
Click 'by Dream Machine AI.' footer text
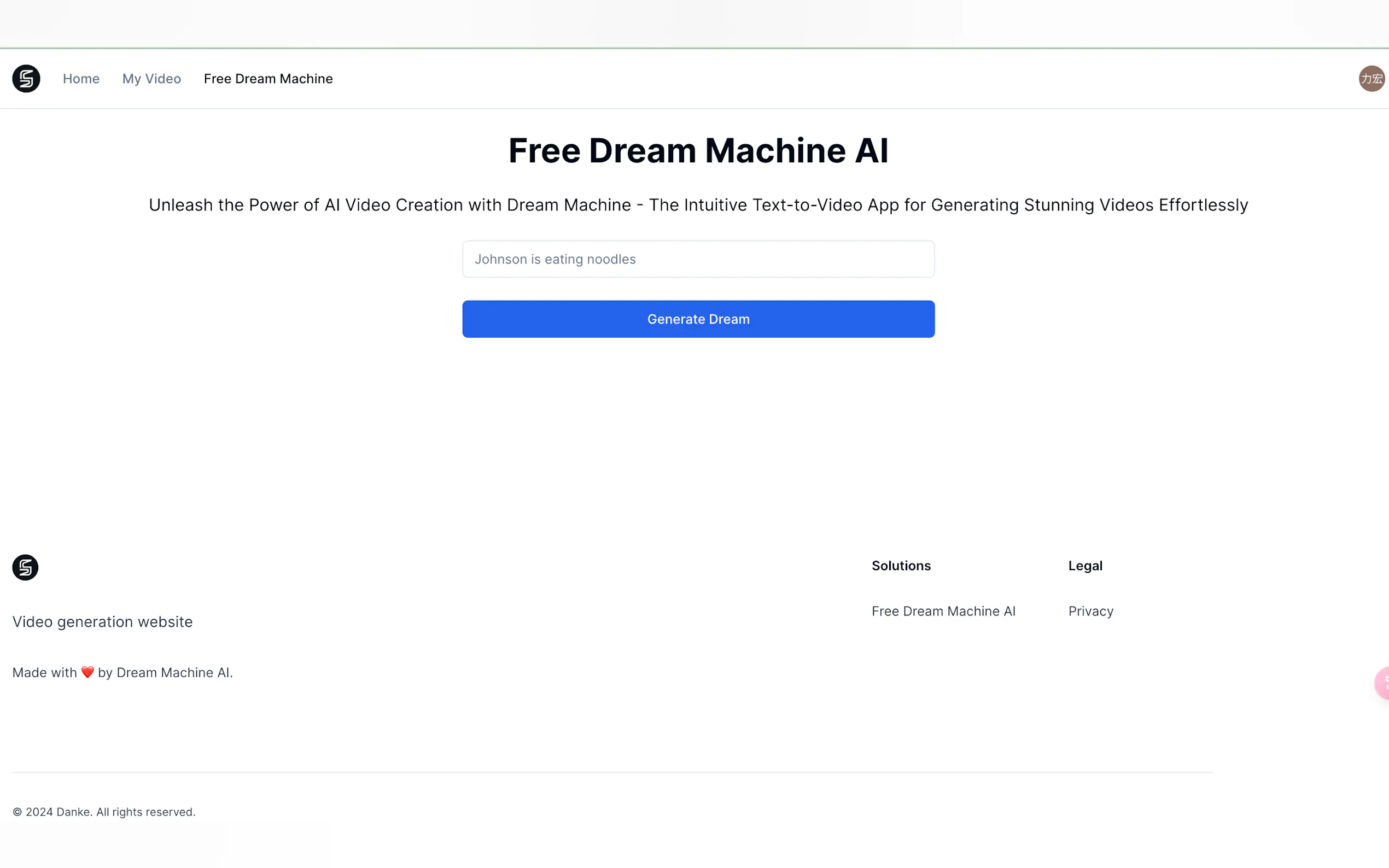point(165,672)
